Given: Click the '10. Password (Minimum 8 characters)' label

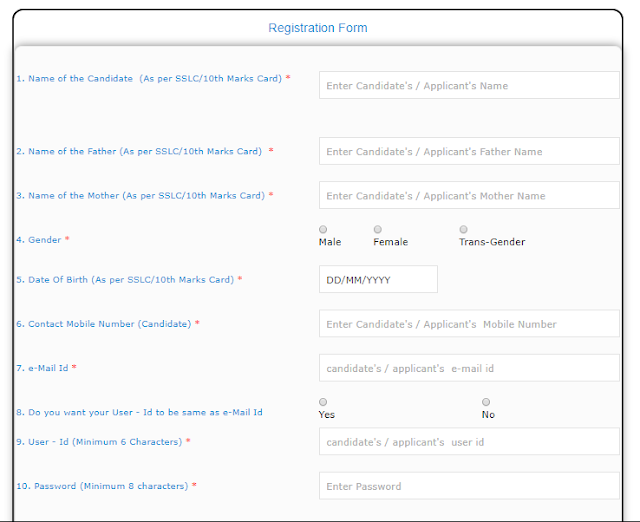Looking at the screenshot, I should [x=107, y=486].
